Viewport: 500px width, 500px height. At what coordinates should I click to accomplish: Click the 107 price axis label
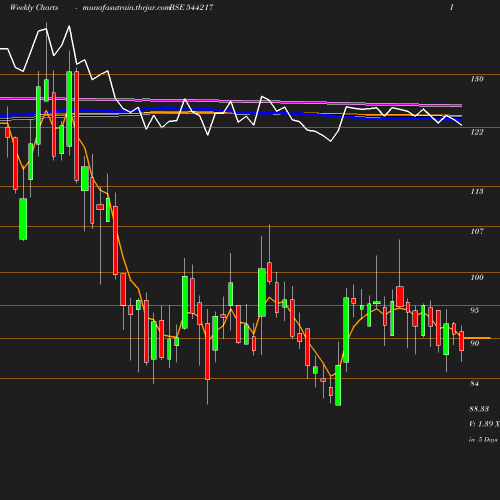(x=477, y=231)
